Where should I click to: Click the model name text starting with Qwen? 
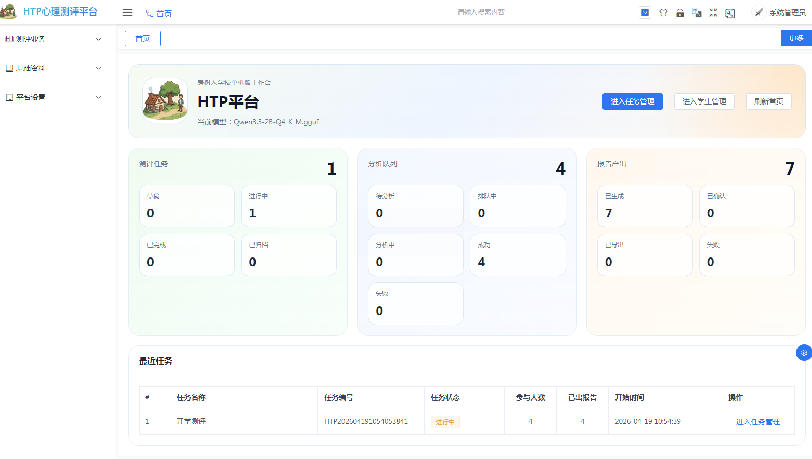[x=276, y=122]
